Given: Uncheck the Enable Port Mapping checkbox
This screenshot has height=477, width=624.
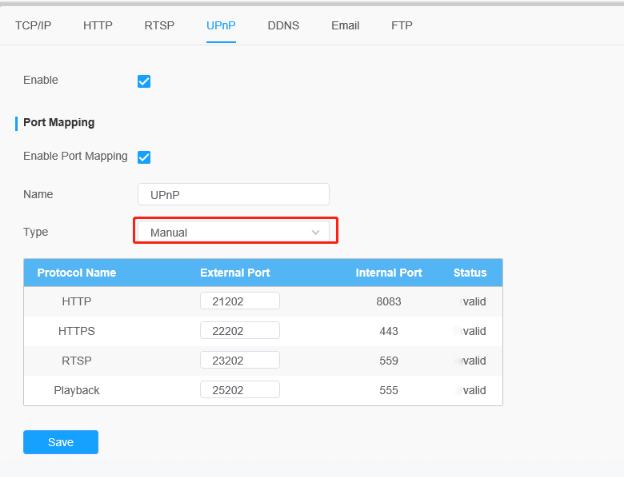Looking at the screenshot, I should [x=144, y=157].
